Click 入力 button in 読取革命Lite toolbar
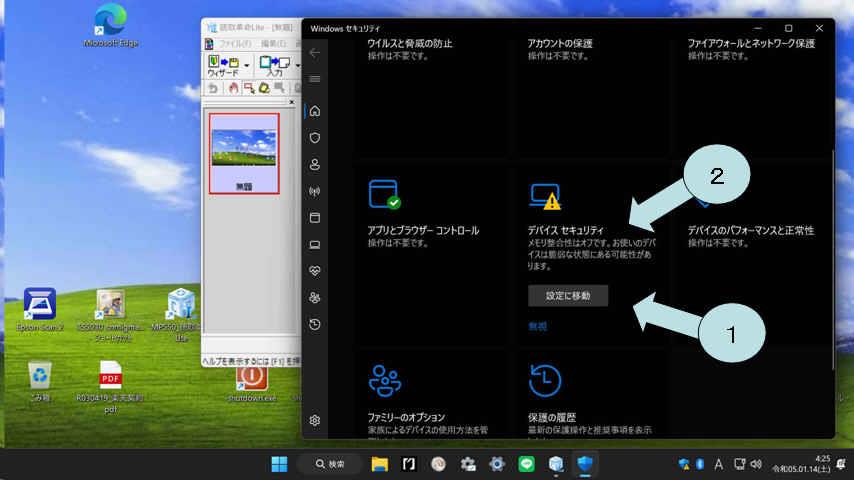Screen dimensions: 854x480 tap(274, 66)
